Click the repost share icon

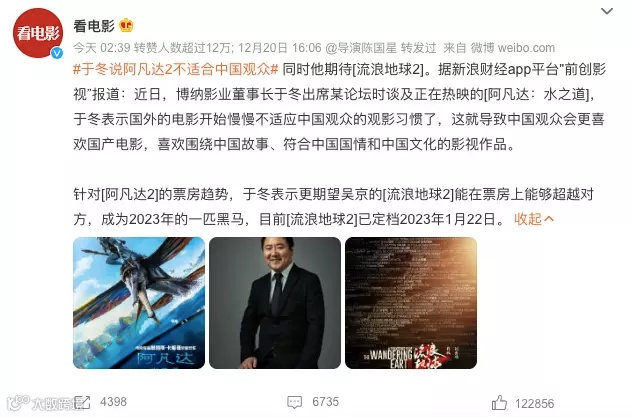click(83, 402)
